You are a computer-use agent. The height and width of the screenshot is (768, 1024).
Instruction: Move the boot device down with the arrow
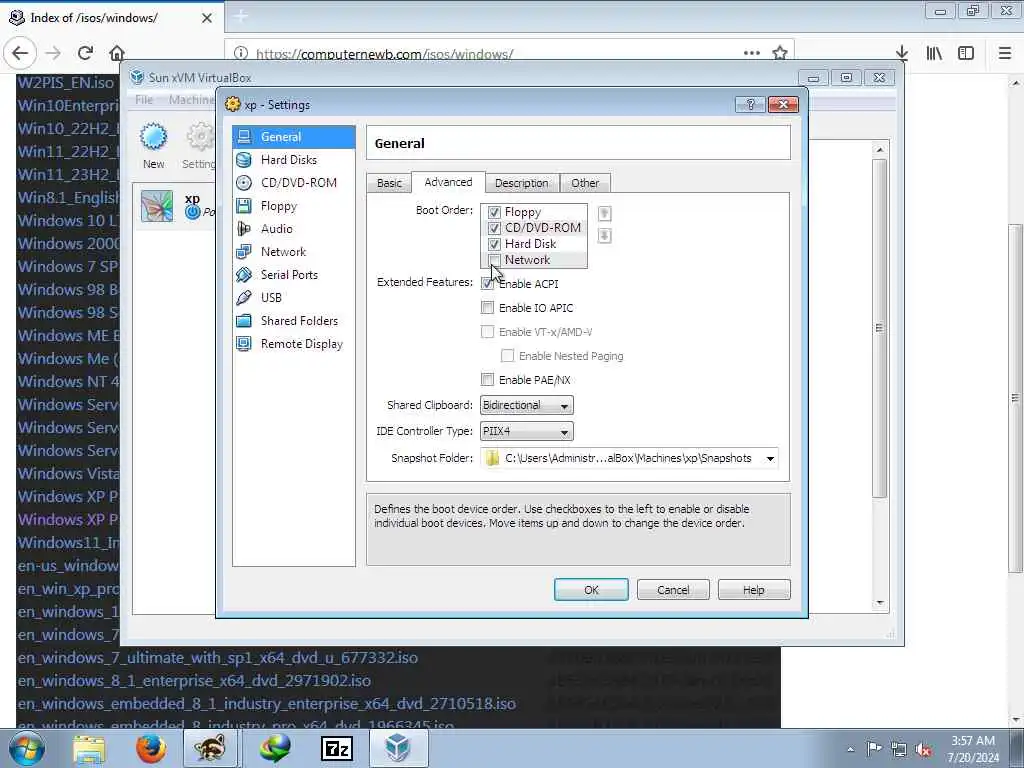(x=605, y=236)
